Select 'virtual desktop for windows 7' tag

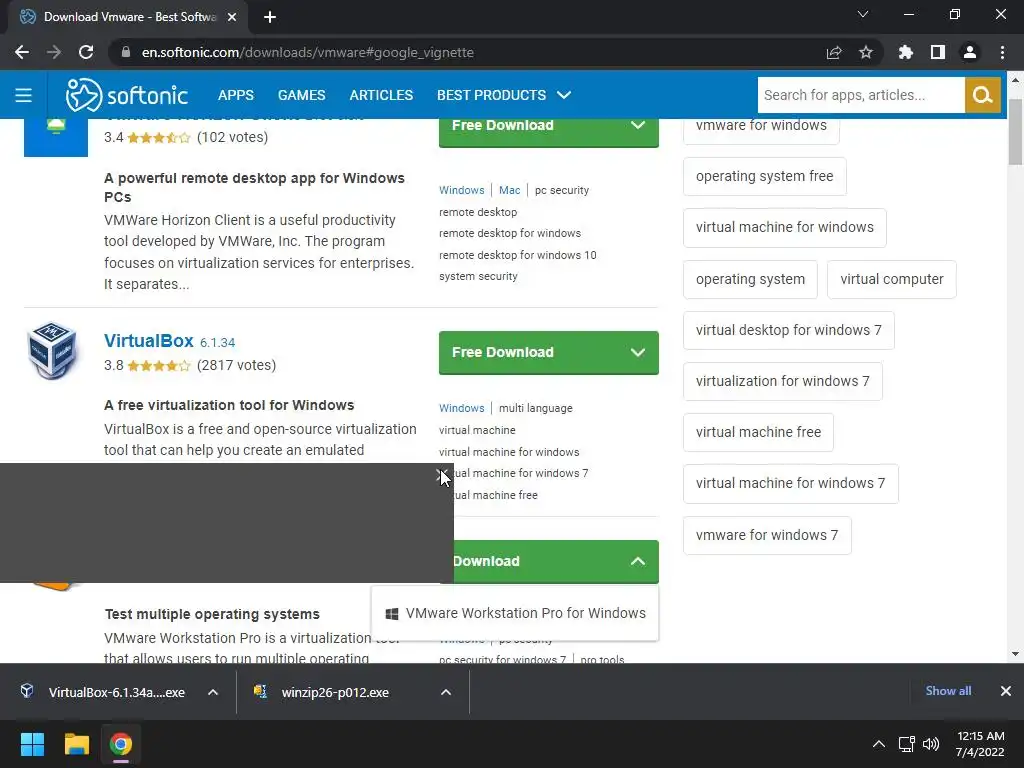(x=789, y=330)
